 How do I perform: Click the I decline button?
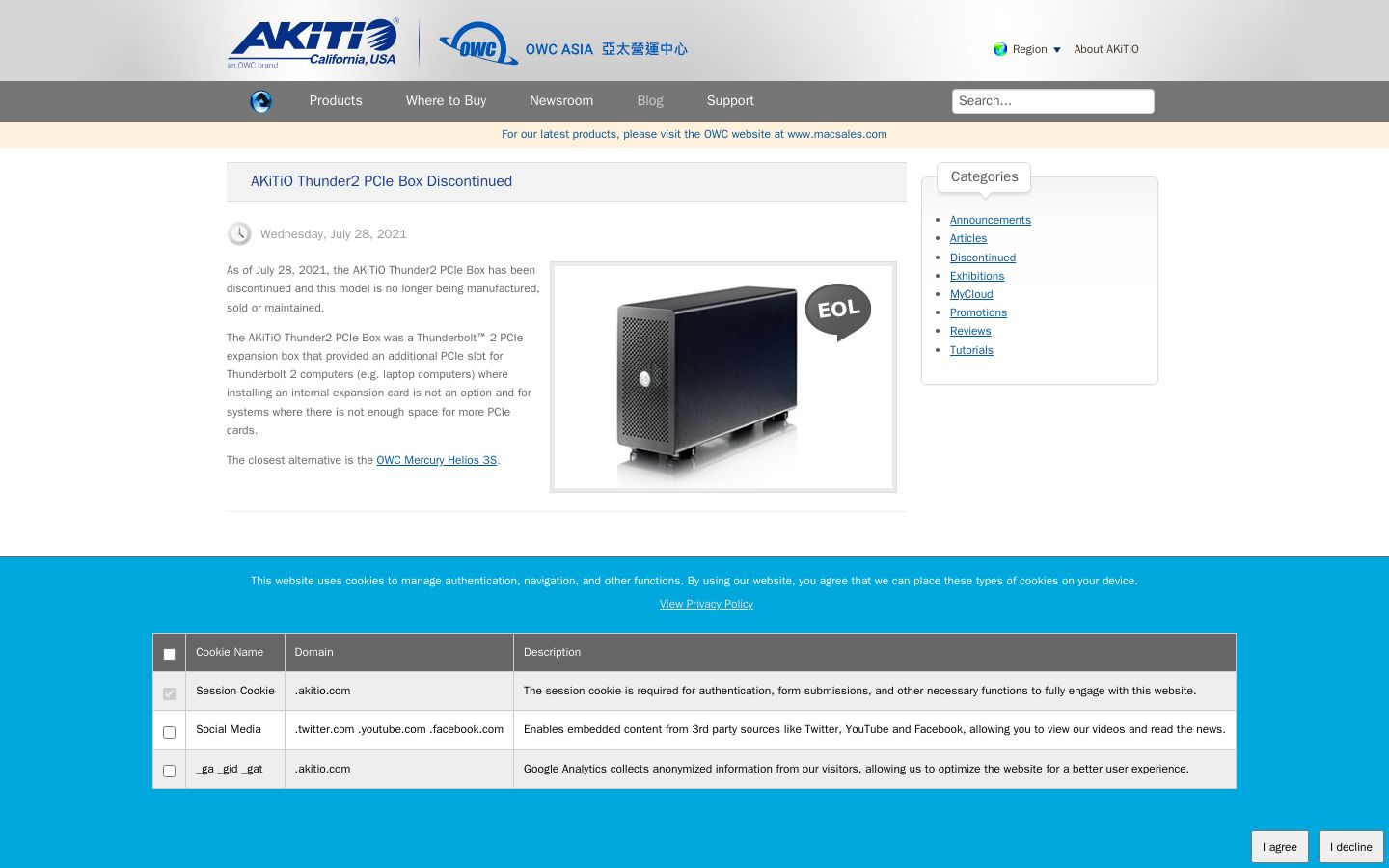tap(1351, 847)
